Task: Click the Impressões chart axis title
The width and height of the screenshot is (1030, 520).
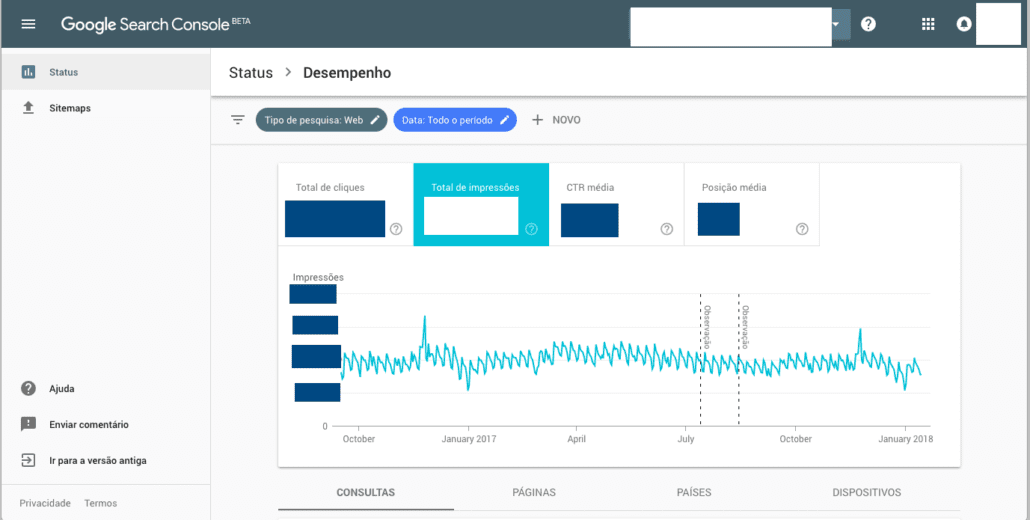Action: (x=318, y=277)
